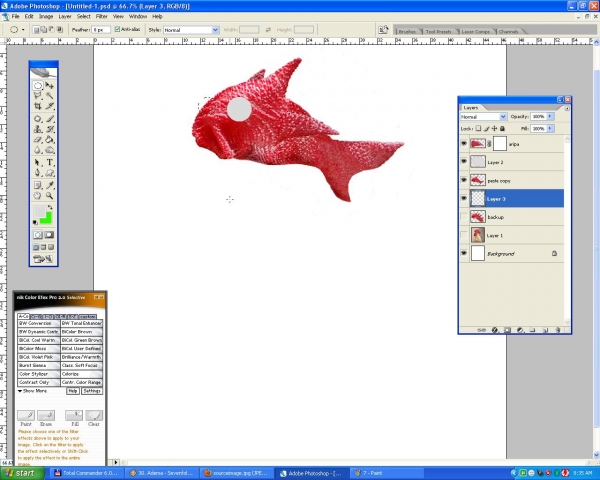The height and width of the screenshot is (480, 600).
Task: Select the Type tool
Action: 49,163
